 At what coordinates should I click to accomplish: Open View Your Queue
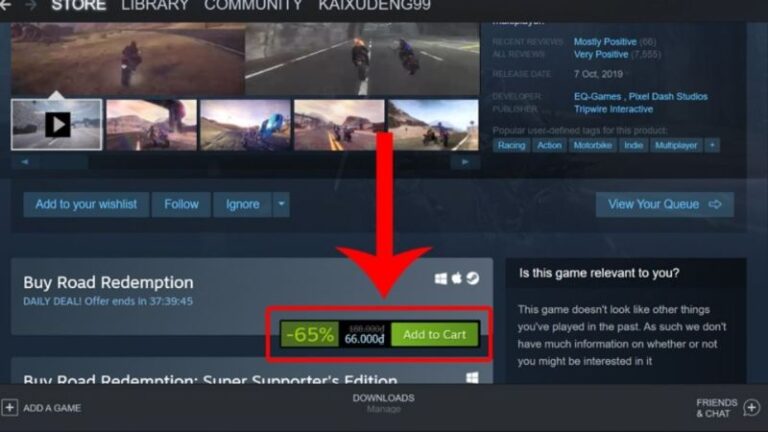point(665,204)
